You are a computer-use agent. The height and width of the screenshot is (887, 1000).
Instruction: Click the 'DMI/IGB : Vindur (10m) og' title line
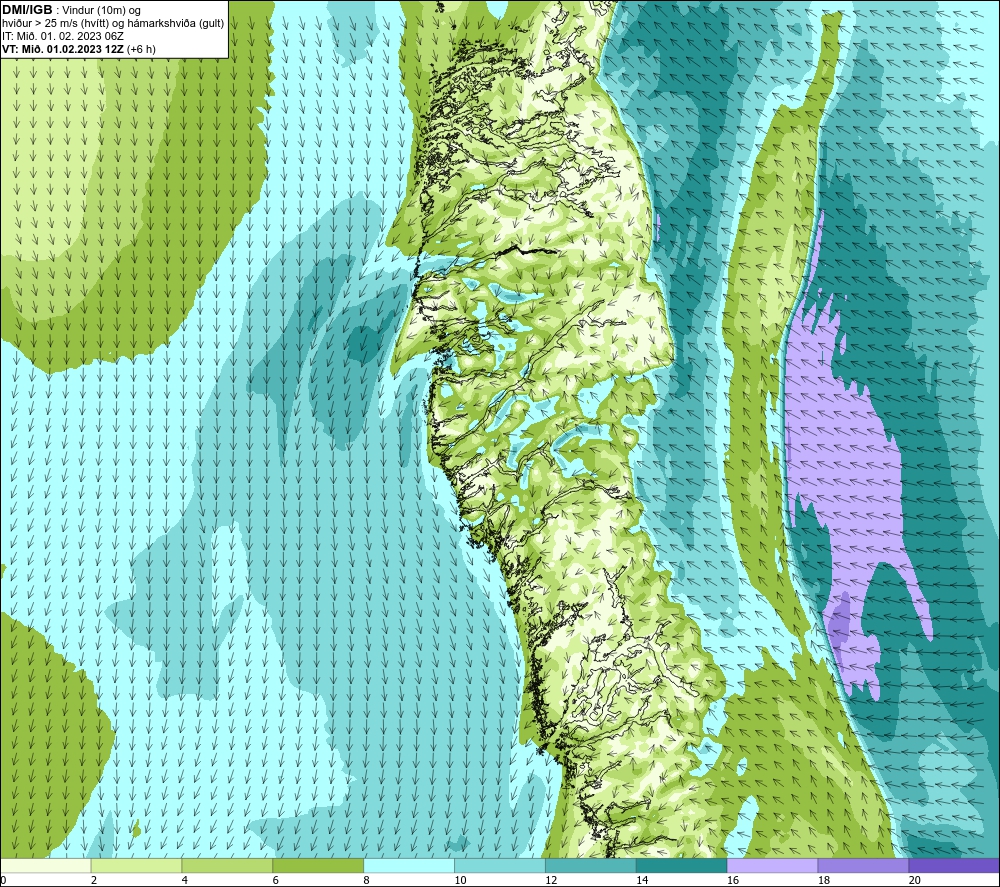(x=71, y=10)
